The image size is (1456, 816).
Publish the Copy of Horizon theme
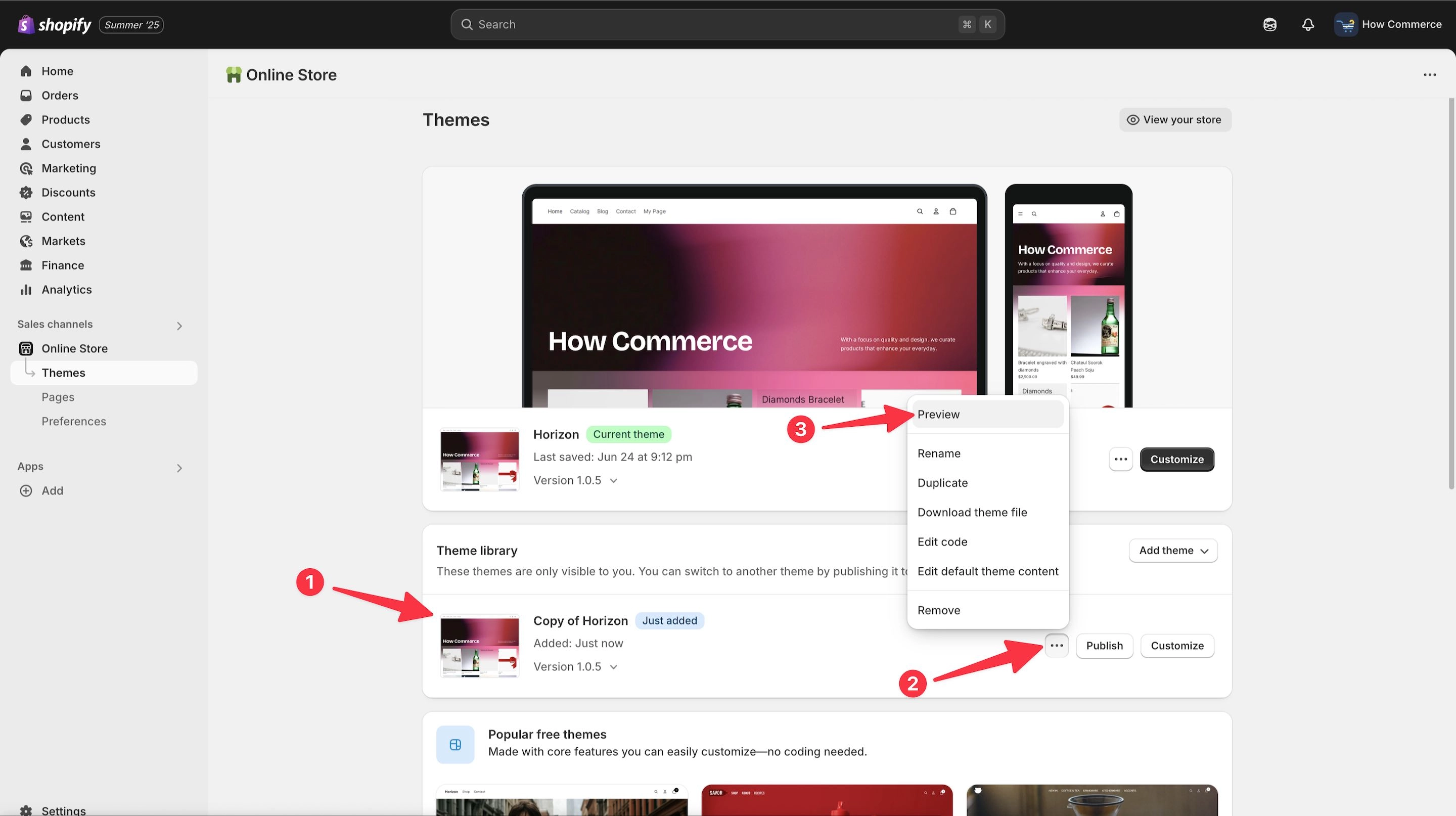[x=1105, y=645]
